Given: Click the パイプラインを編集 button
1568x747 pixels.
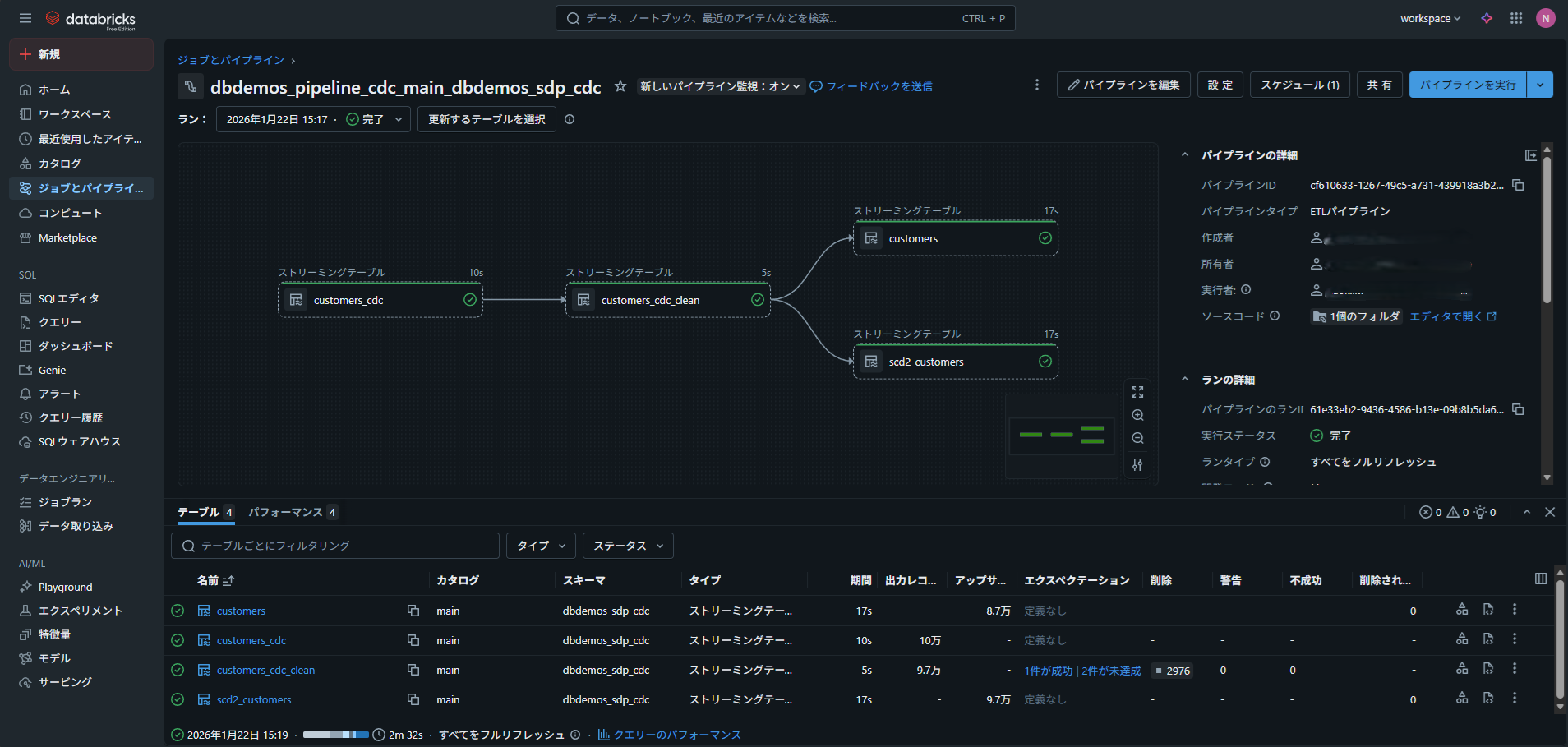Looking at the screenshot, I should coord(1123,84).
